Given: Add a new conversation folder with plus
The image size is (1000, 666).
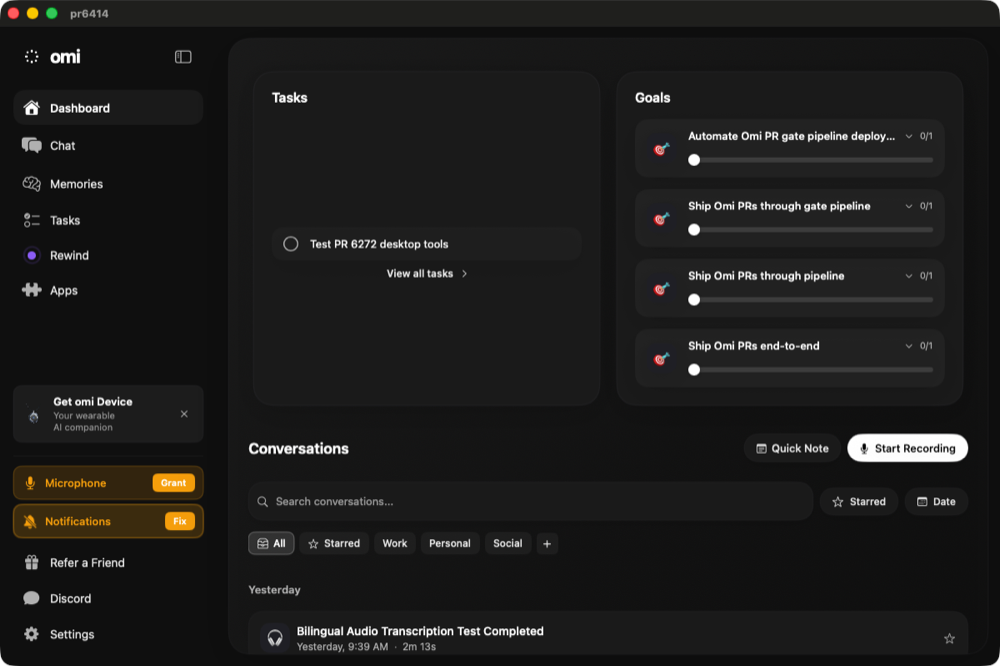Looking at the screenshot, I should pyautogui.click(x=547, y=544).
